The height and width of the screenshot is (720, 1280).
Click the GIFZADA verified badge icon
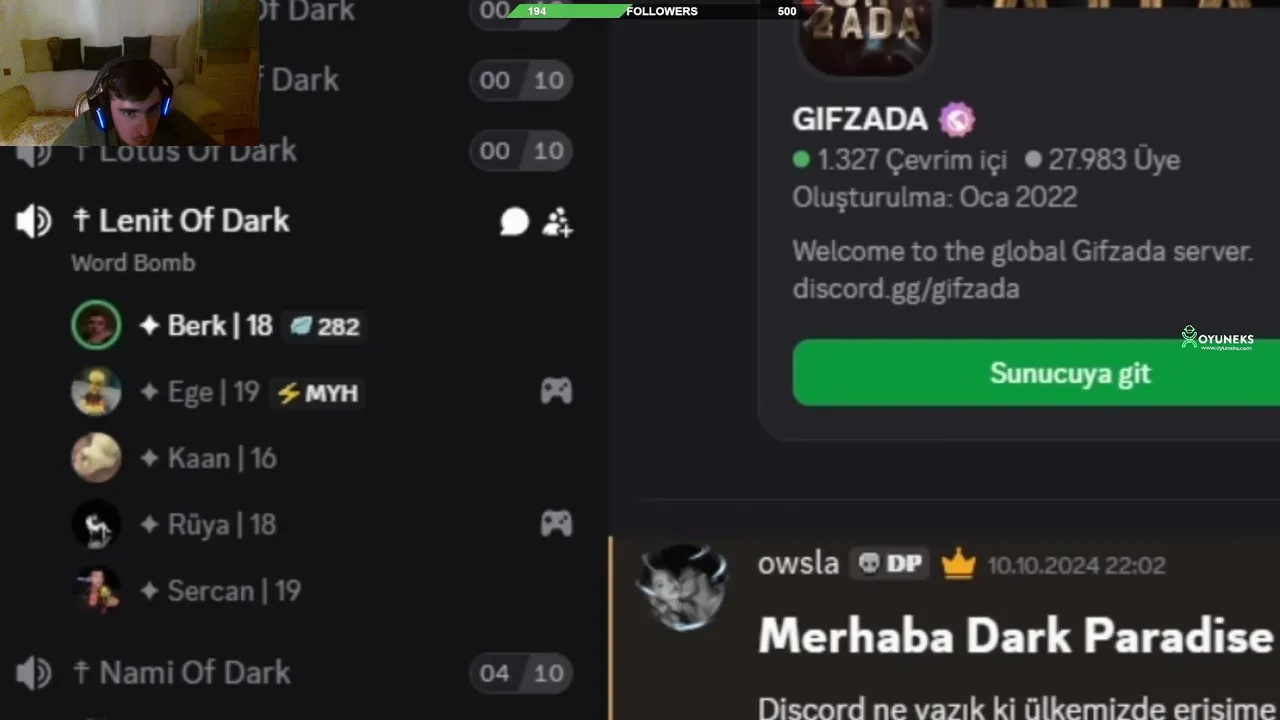(x=957, y=120)
